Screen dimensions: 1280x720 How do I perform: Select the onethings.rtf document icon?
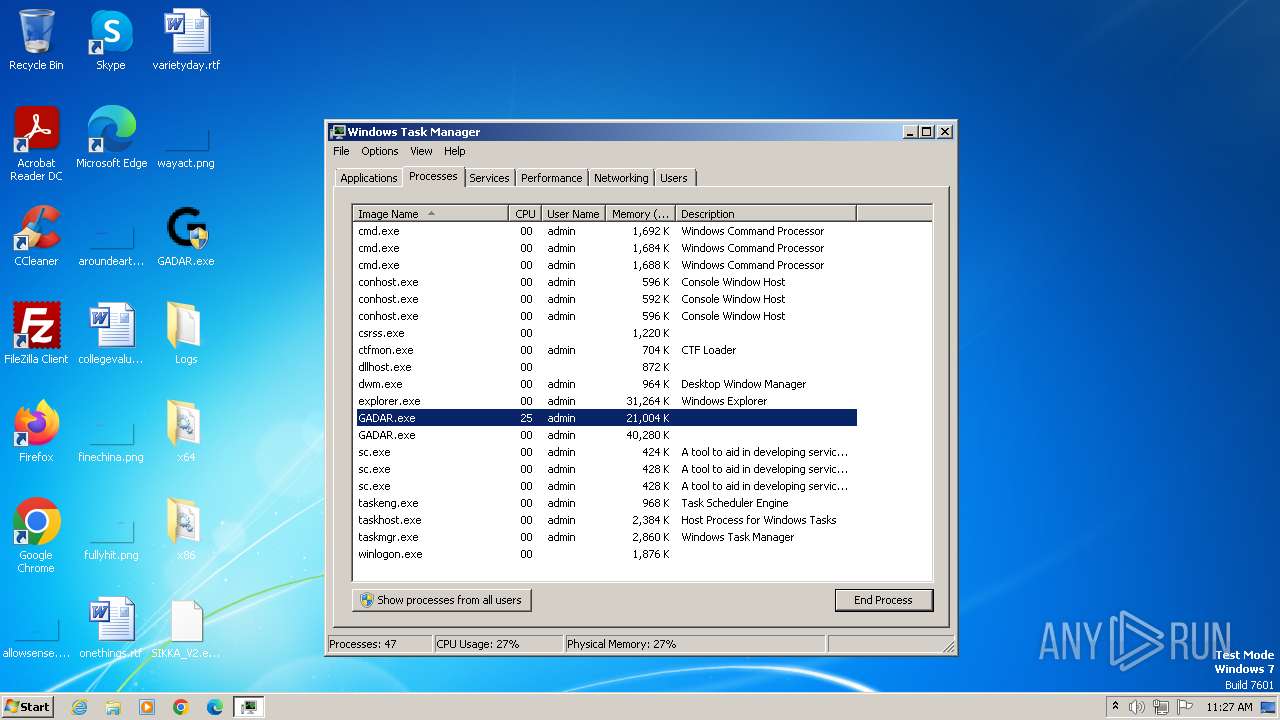point(111,628)
